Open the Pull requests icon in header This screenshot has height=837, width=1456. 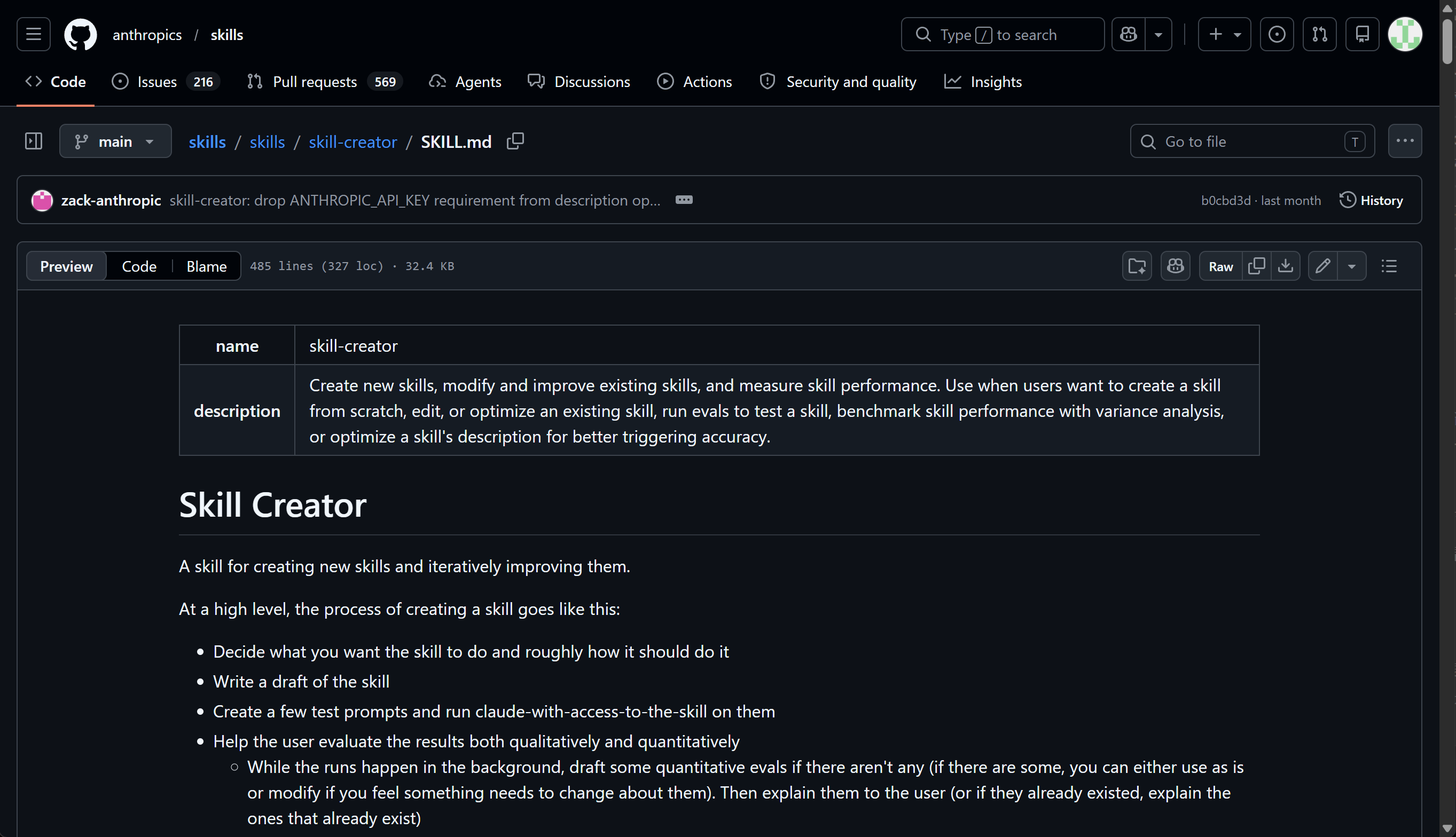click(1320, 35)
